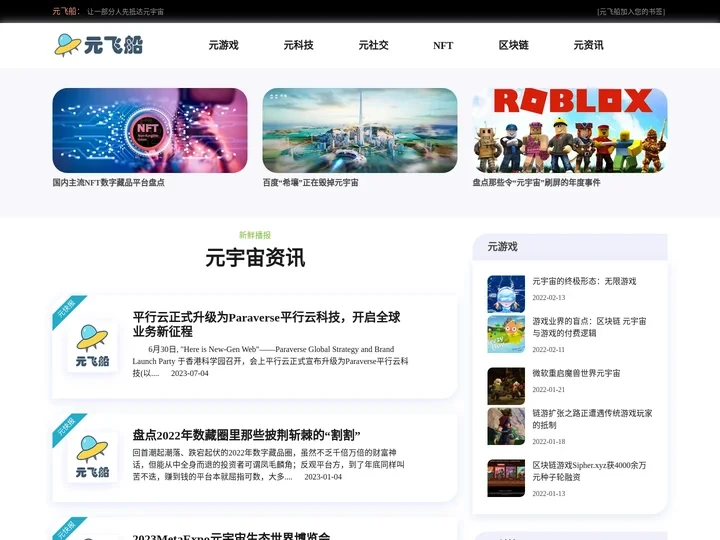The image size is (720, 540).
Task: Click the 元飞船加入您的书签 bookmark link
Action: click(631, 11)
